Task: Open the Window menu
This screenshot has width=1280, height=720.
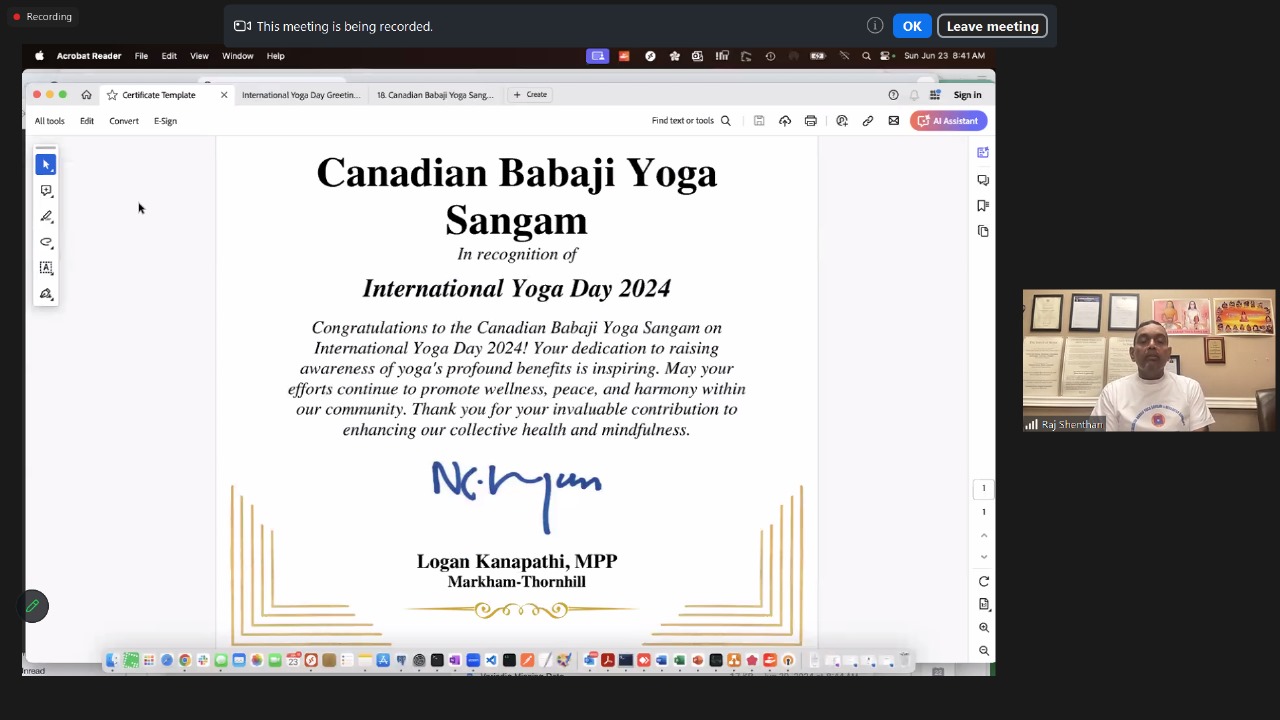Action: 237,56
